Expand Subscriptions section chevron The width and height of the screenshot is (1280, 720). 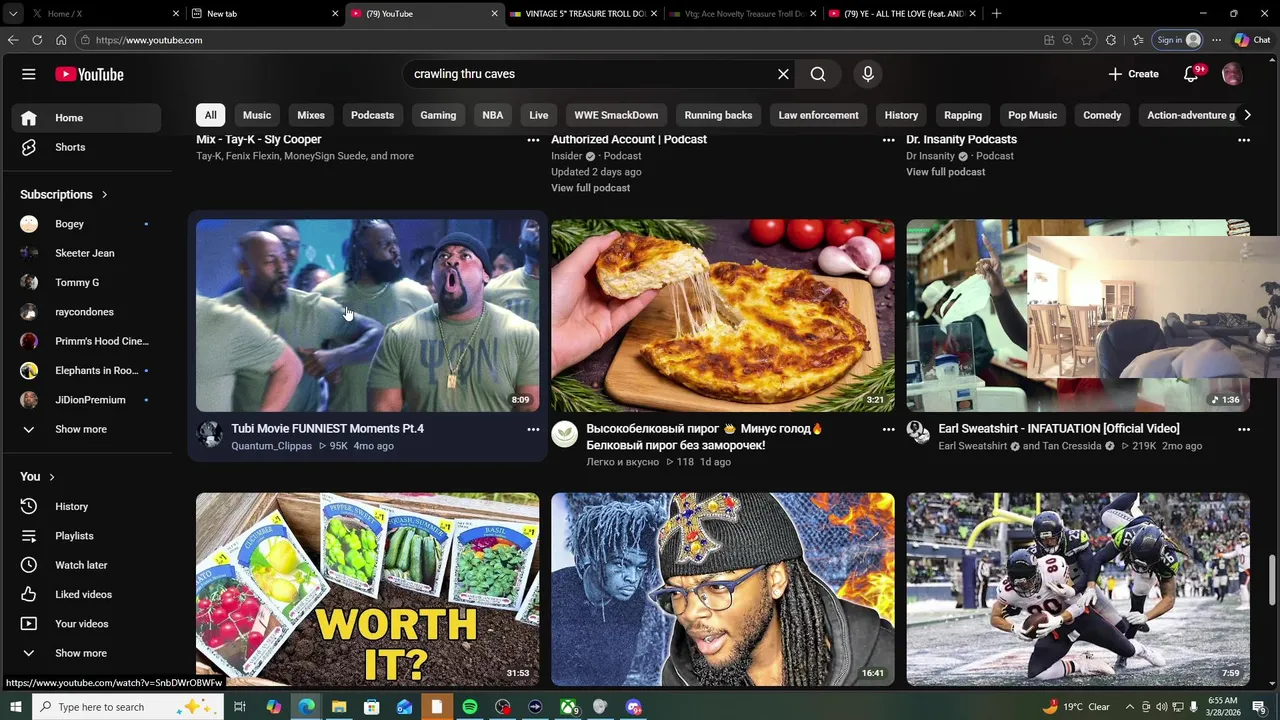tap(104, 194)
